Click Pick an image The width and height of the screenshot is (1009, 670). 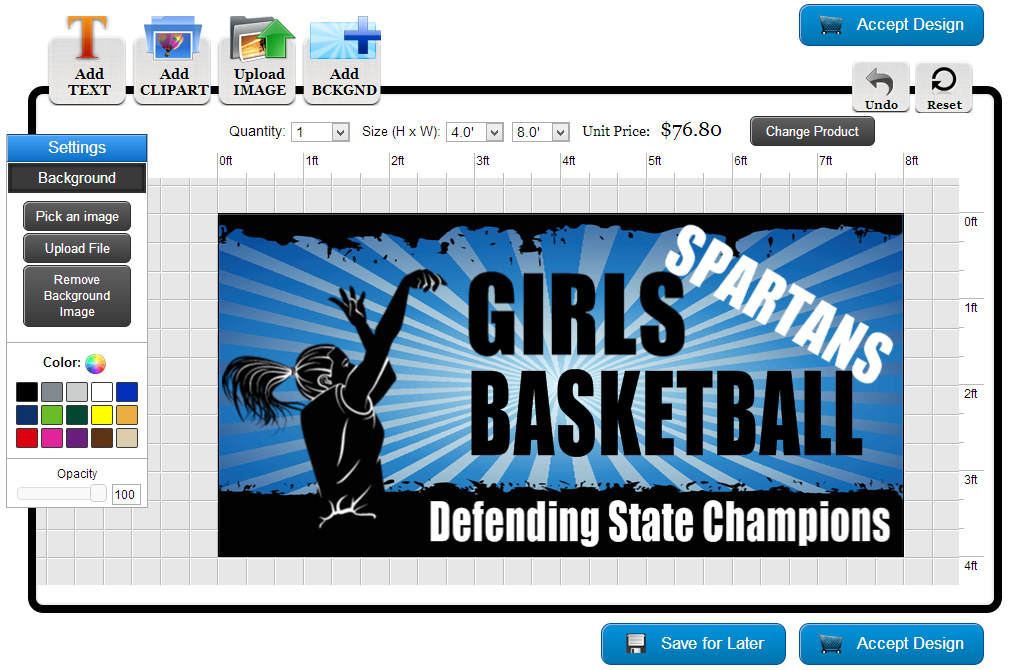coord(76,216)
